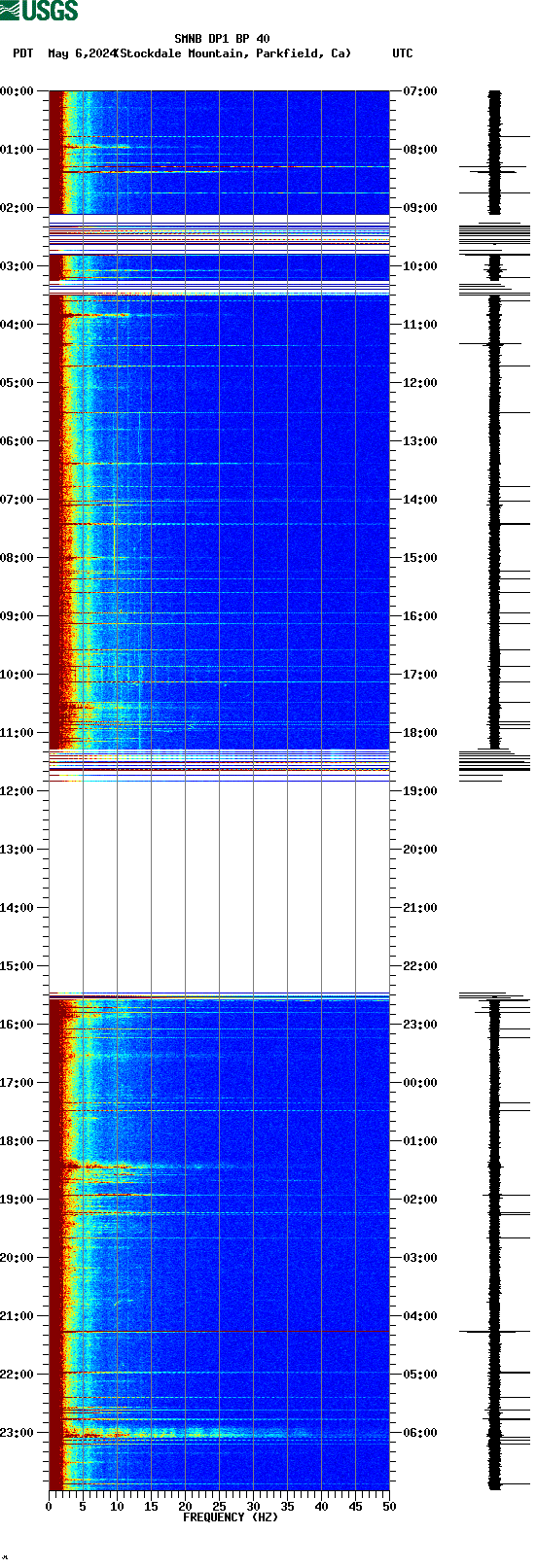Click the 10 Hz frequency tick label
537x1568 pixels.
coord(117,1507)
